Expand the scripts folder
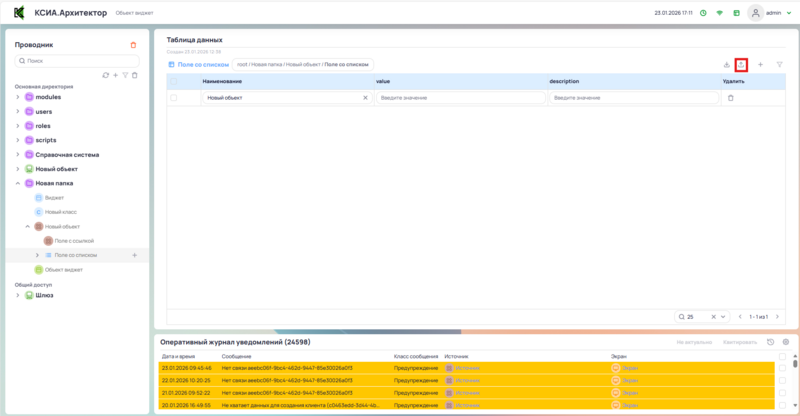800x416 pixels. pyautogui.click(x=18, y=140)
